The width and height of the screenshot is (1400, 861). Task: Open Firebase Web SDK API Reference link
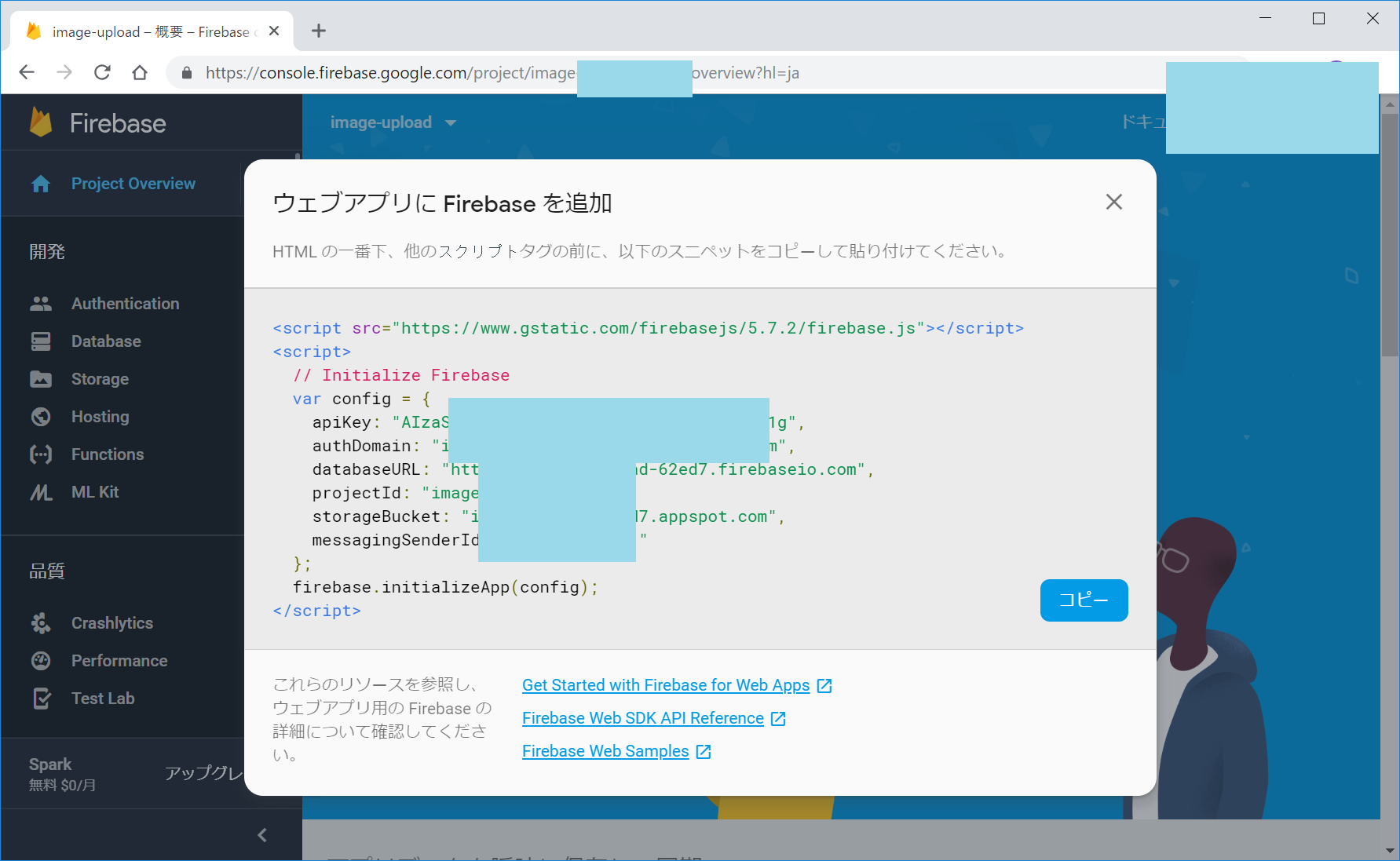(642, 718)
